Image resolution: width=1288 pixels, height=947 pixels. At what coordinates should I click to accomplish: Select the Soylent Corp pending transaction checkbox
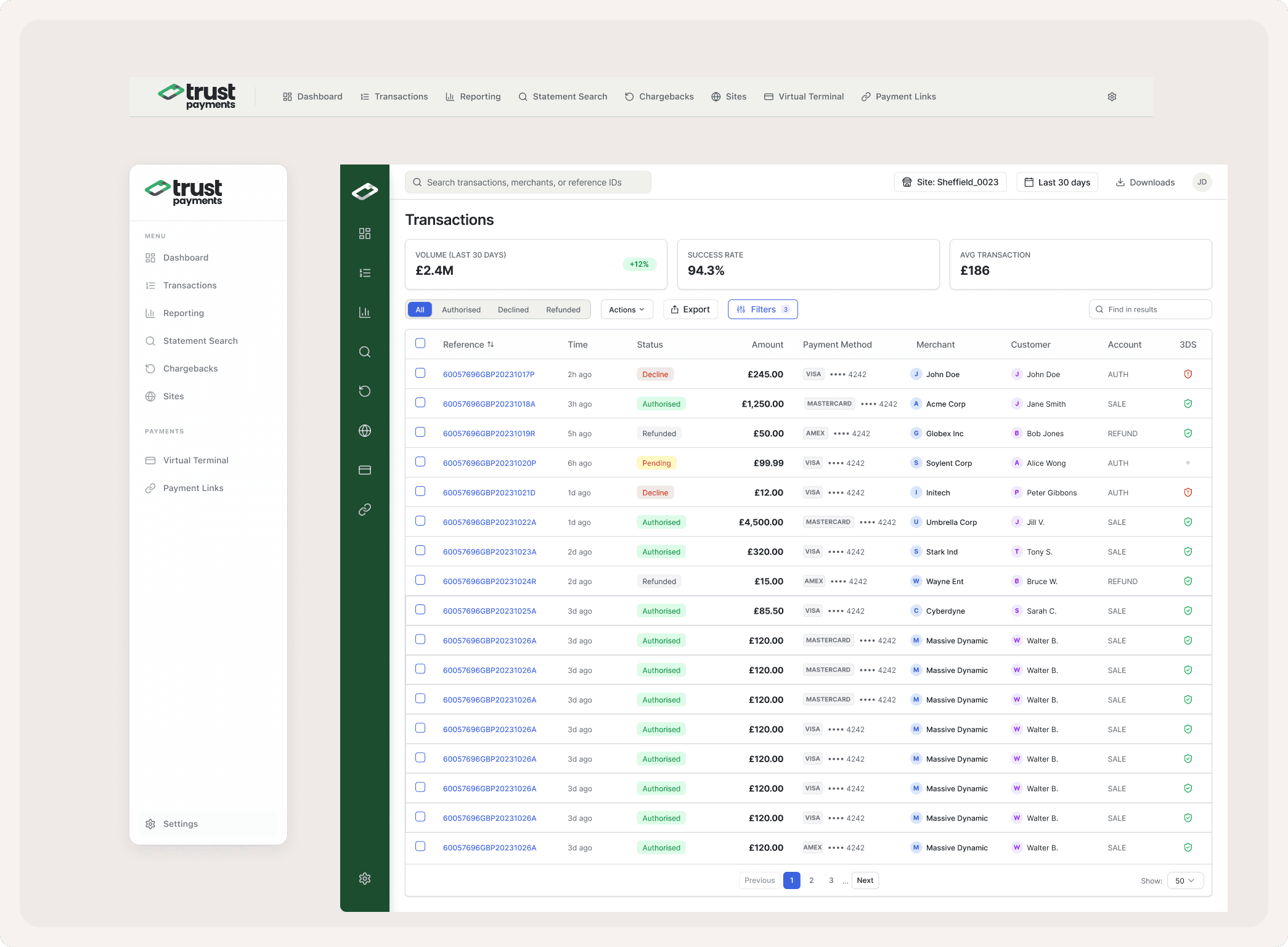pos(420,462)
